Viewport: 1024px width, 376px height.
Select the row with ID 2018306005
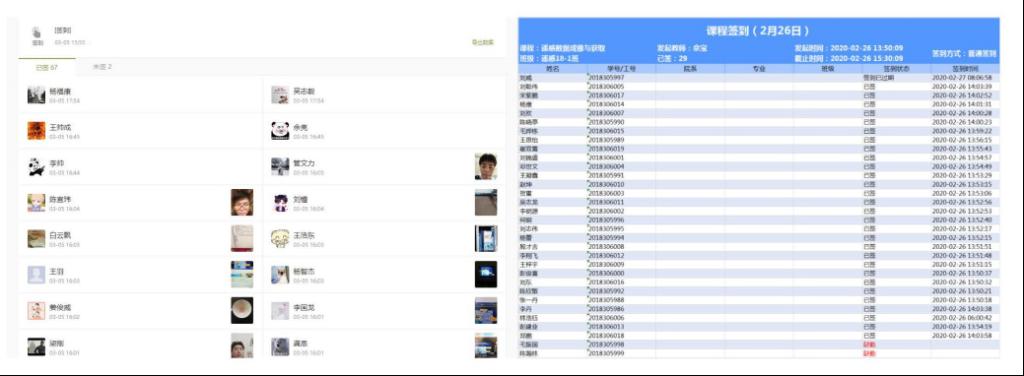click(759, 86)
